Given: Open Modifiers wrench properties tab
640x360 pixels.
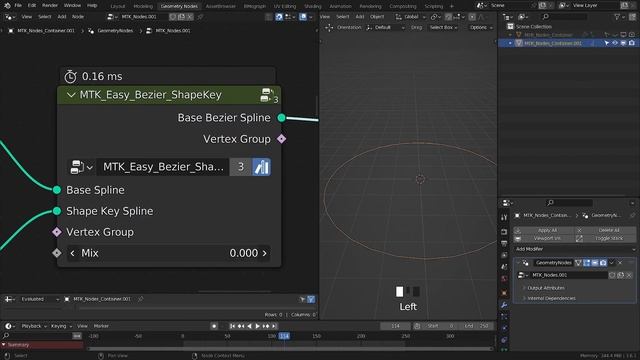Looking at the screenshot, I should click(504, 305).
